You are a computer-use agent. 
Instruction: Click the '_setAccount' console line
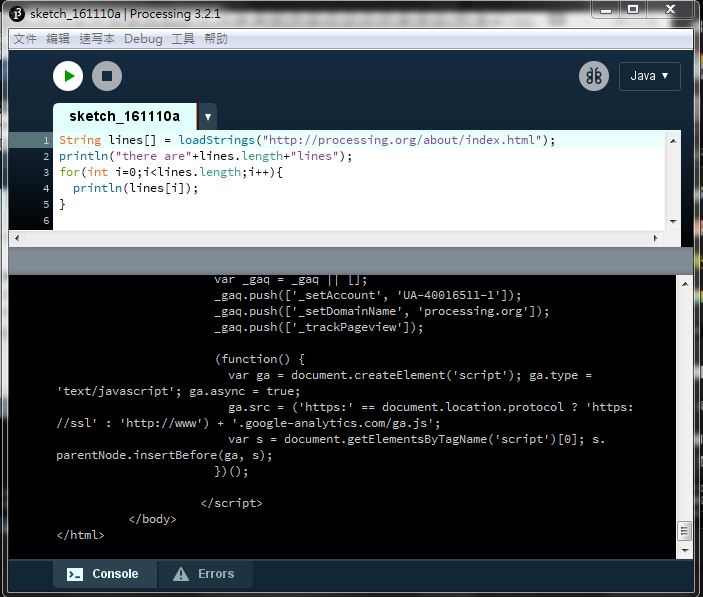pyautogui.click(x=368, y=295)
